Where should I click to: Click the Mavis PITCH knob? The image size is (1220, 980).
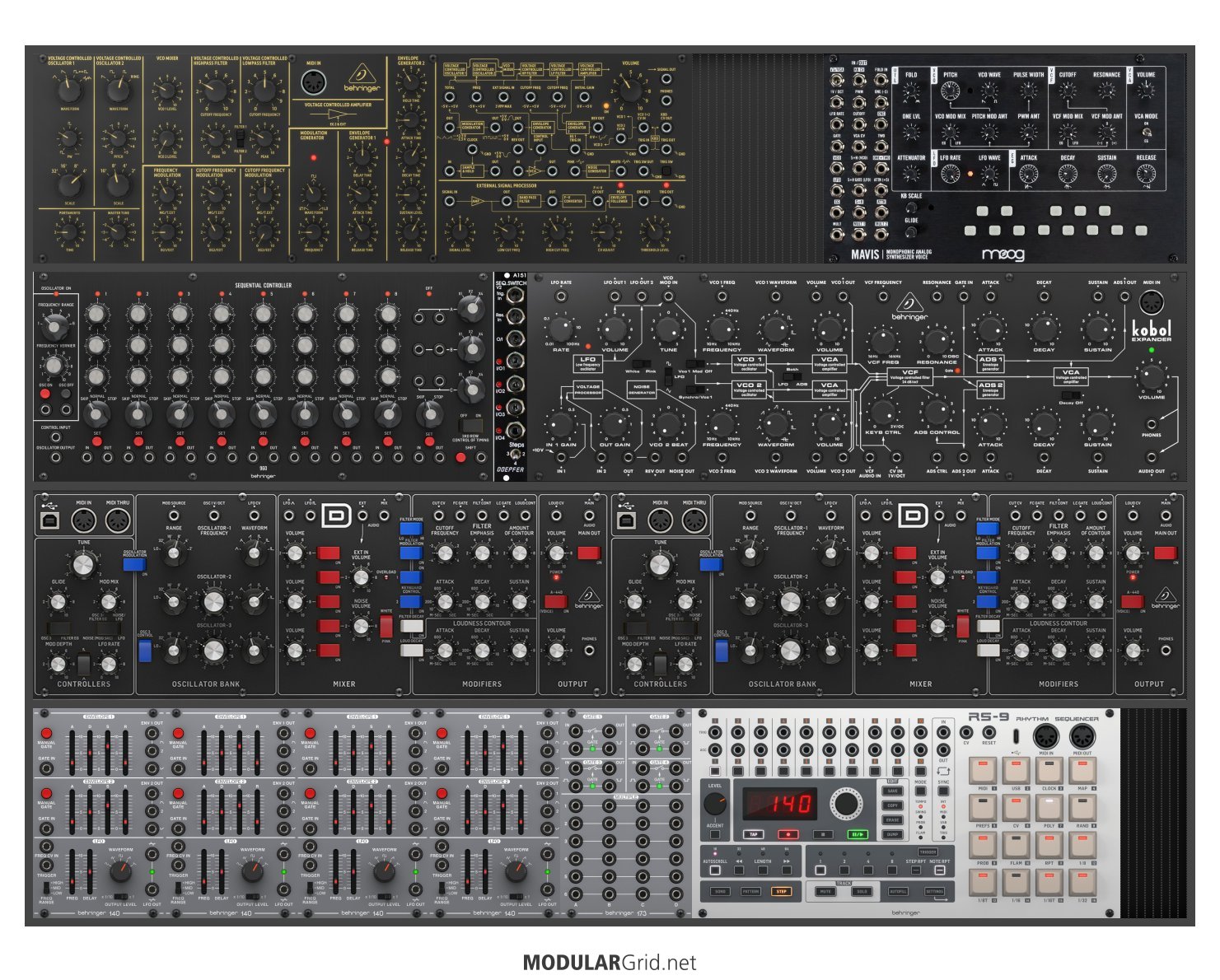click(951, 91)
